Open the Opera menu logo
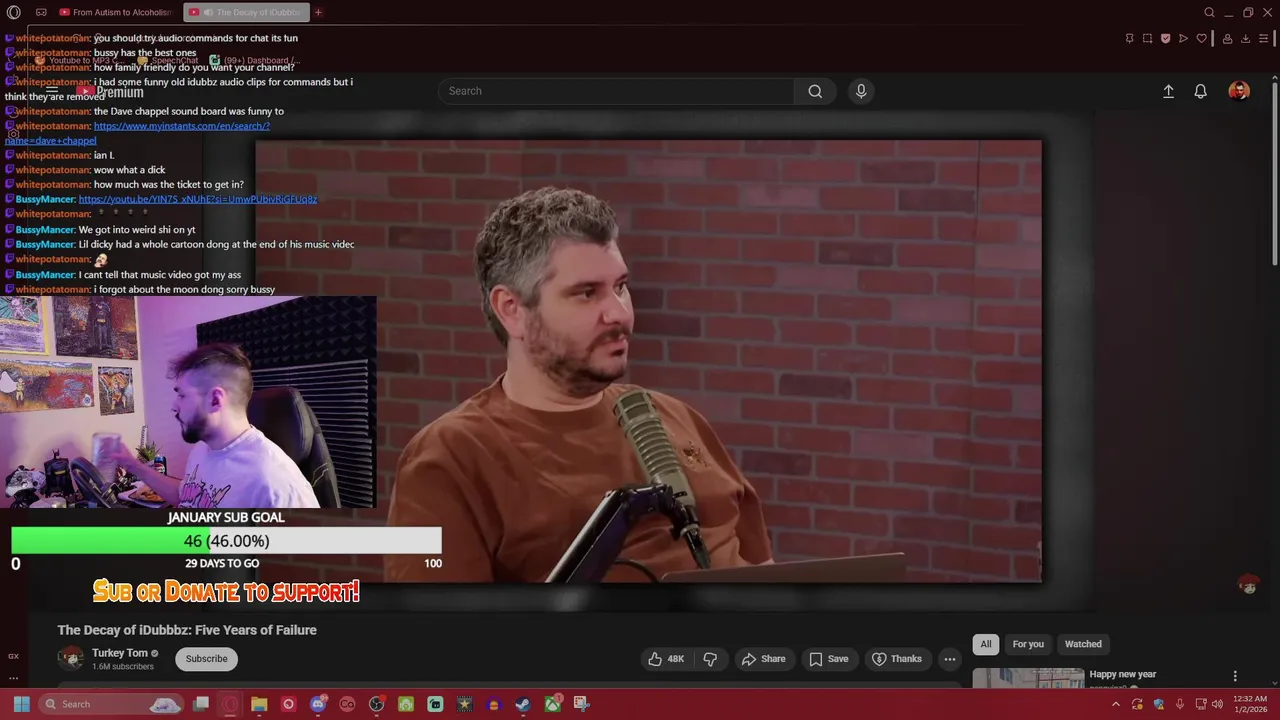Screen dimensions: 1280x720 (13, 12)
